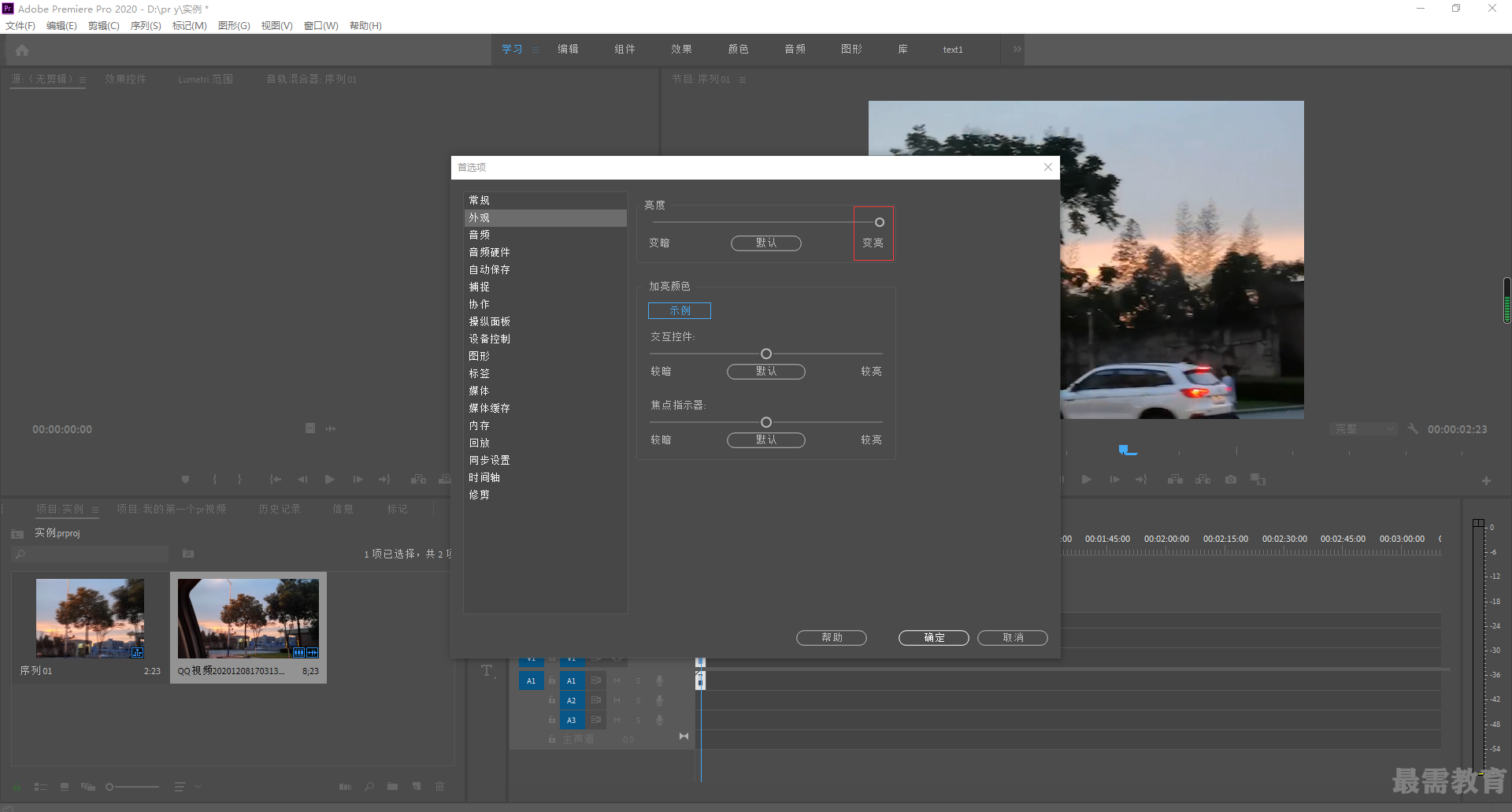Toggle the A1 source patching button
Image resolution: width=1512 pixels, height=812 pixels.
pyautogui.click(x=531, y=680)
